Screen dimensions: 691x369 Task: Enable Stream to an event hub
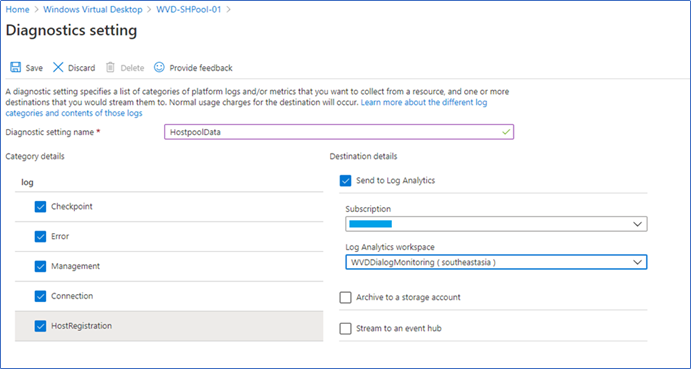pos(346,328)
